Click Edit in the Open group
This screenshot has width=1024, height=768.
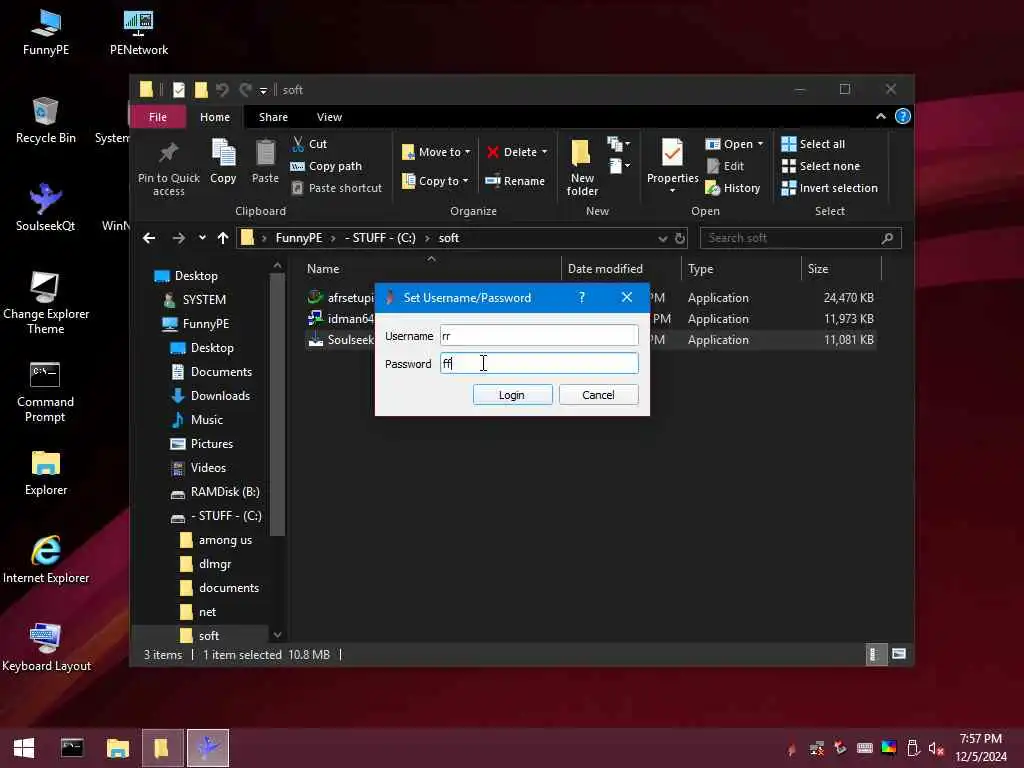pos(726,166)
